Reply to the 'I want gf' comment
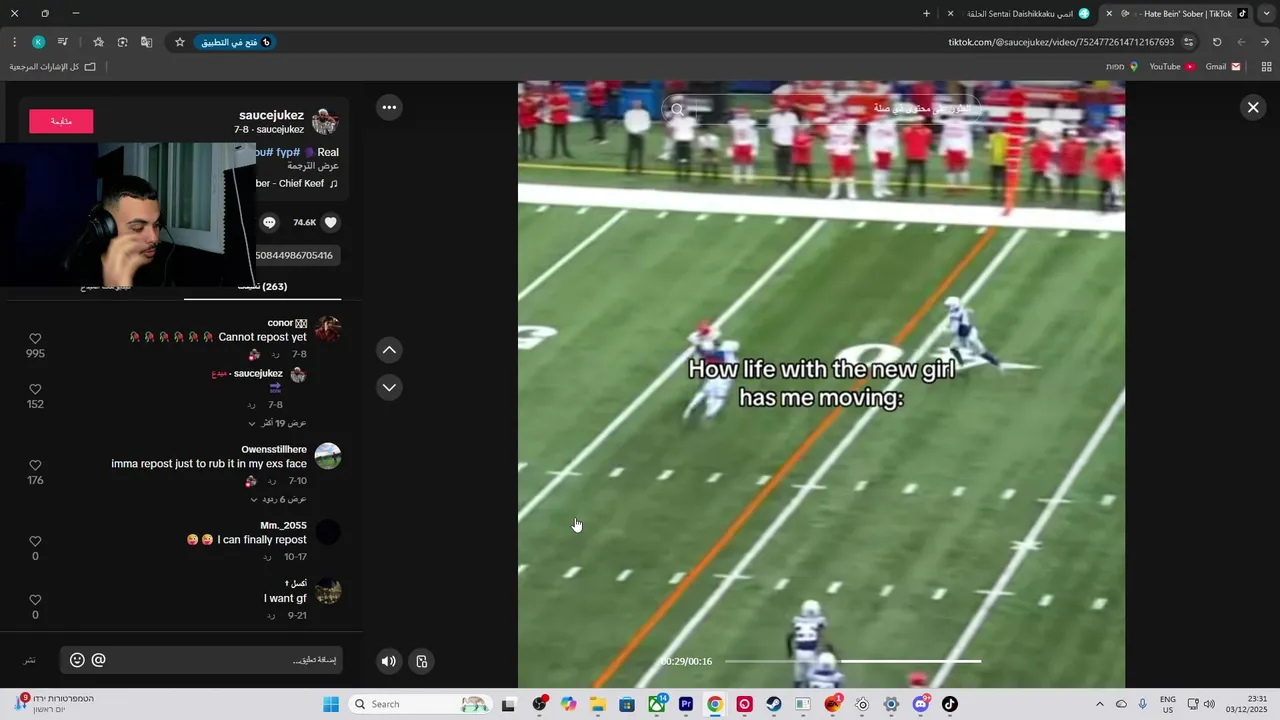Screen dimensions: 1280x720 [270, 615]
